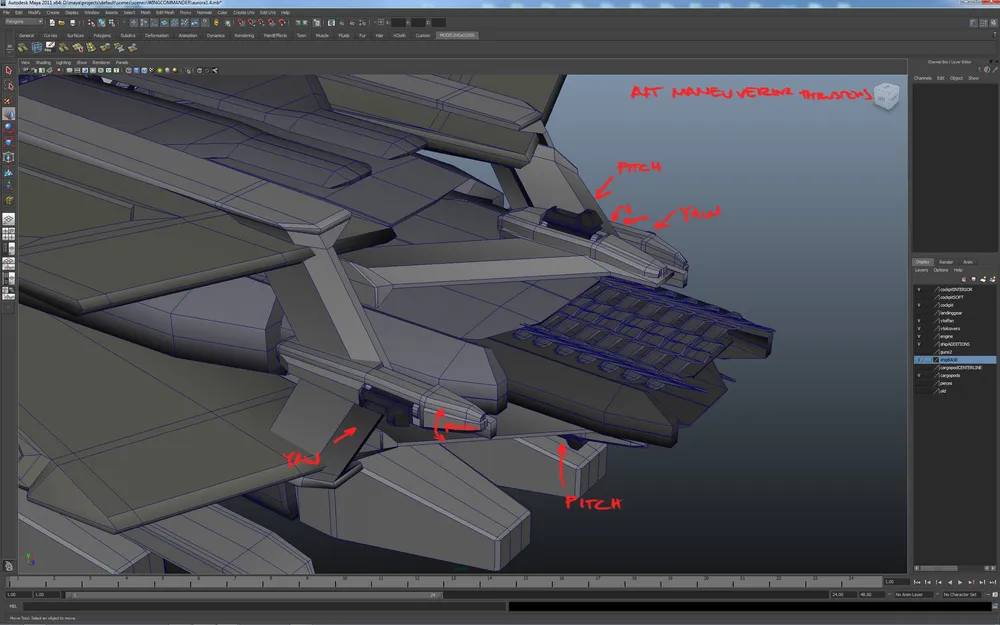Switch to single perspective view layout
This screenshot has height=625, width=1000.
point(8,217)
